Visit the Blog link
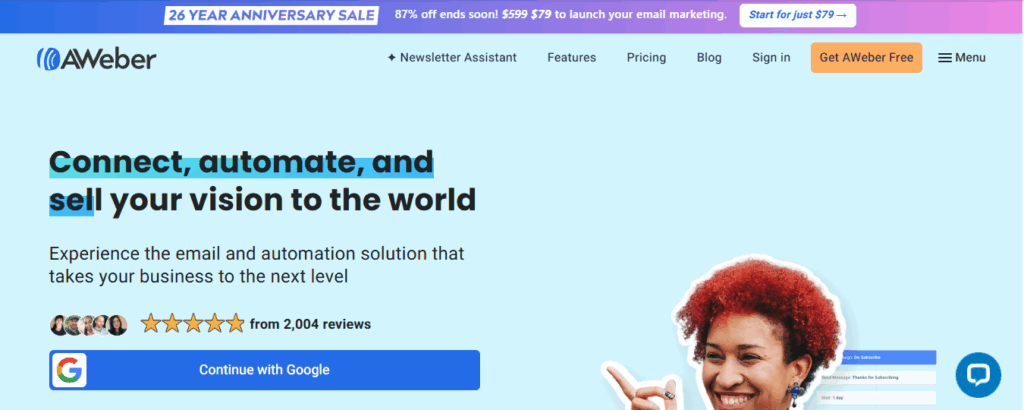 click(709, 57)
